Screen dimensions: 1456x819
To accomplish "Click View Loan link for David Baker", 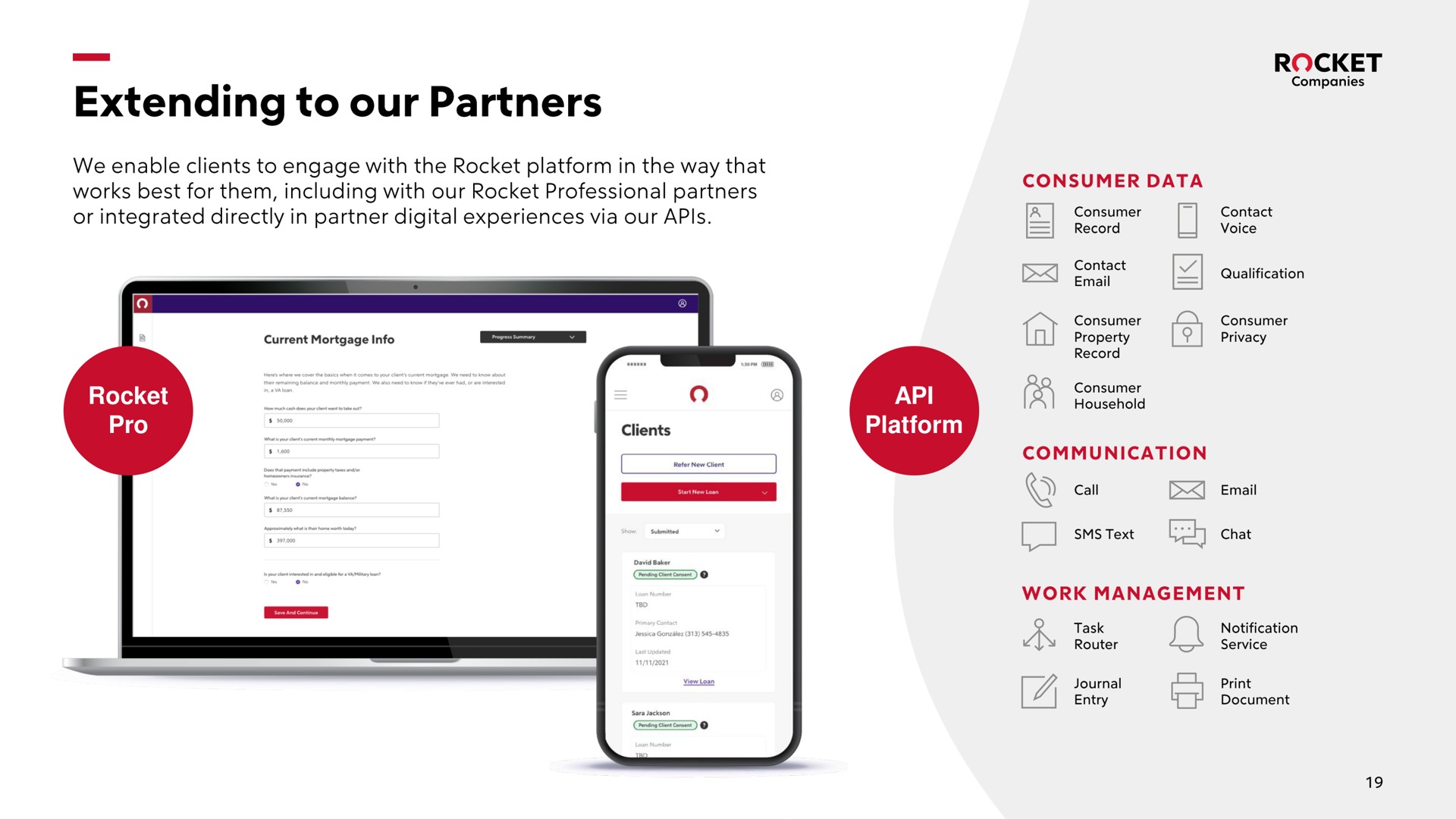I will pos(698,681).
